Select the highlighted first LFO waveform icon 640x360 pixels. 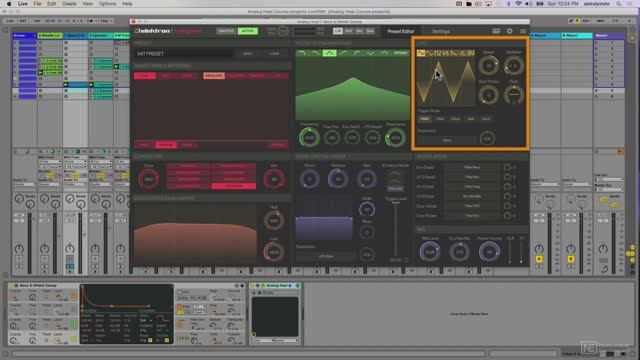pyautogui.click(x=421, y=53)
